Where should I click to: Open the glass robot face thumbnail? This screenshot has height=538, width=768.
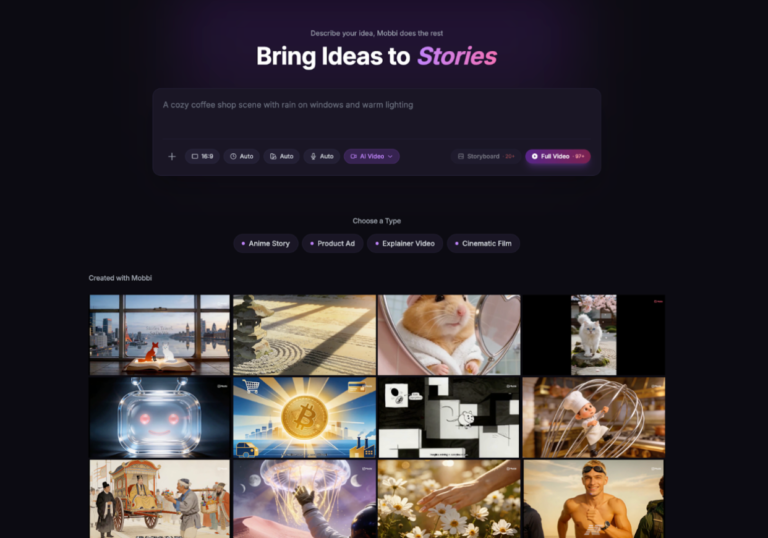point(160,417)
